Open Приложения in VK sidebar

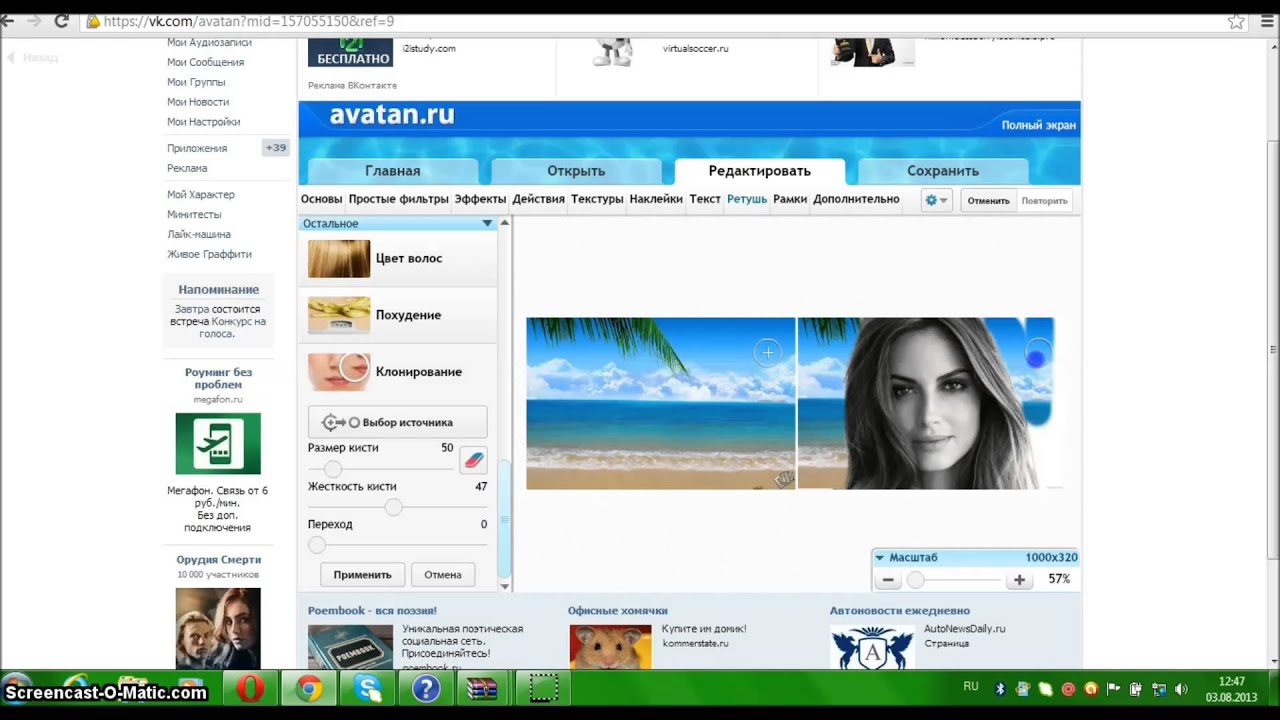[197, 148]
